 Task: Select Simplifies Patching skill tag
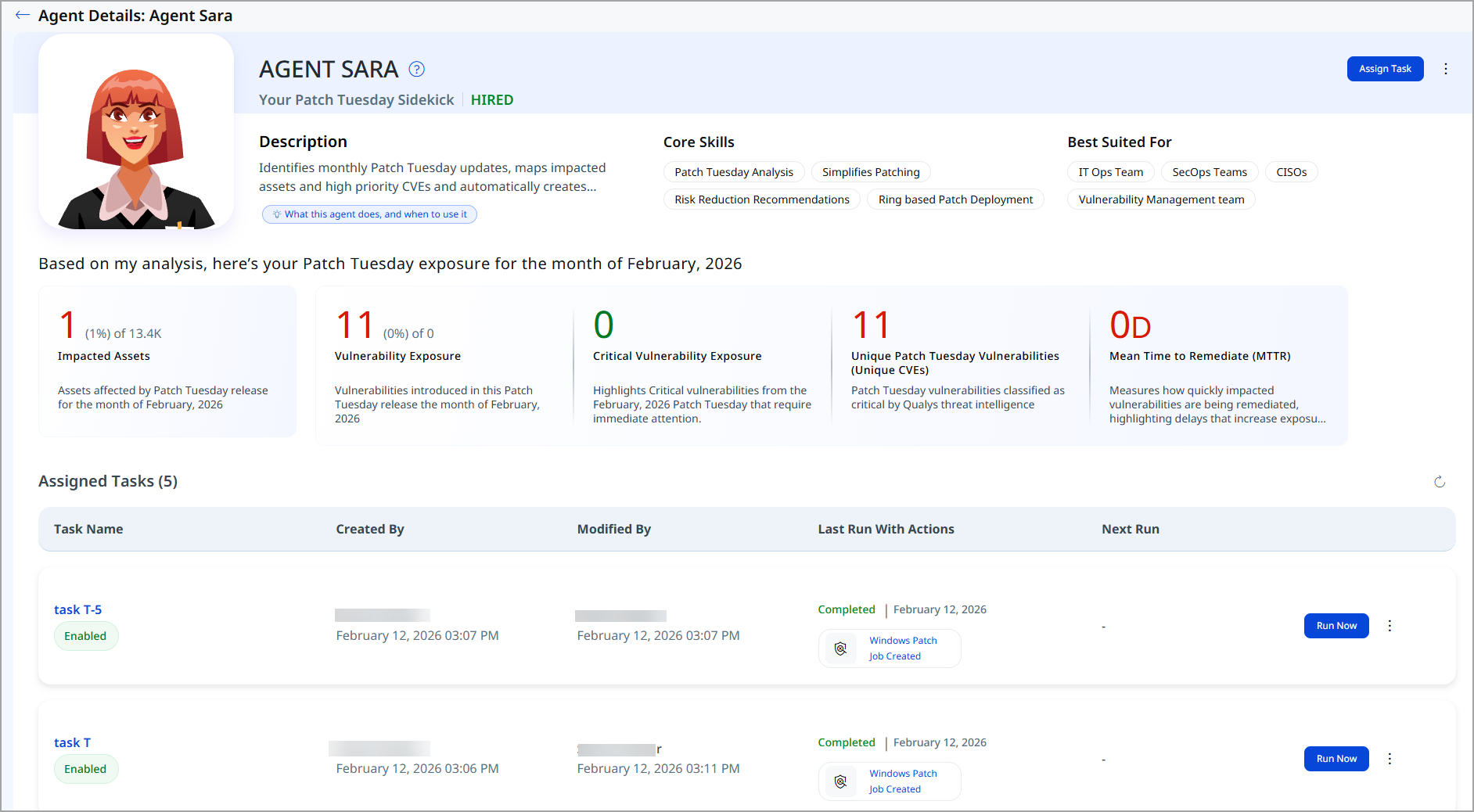point(871,172)
